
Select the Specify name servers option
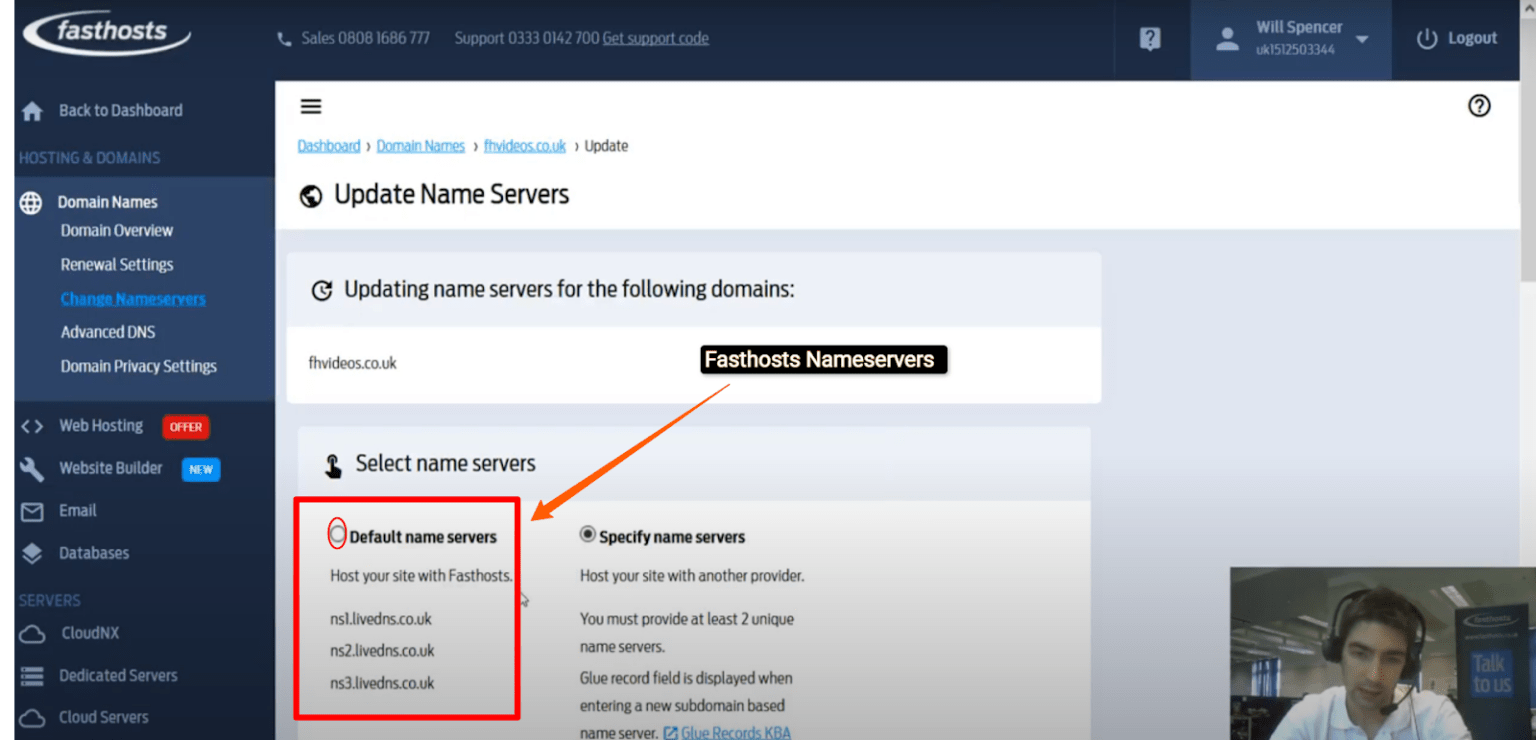[590, 535]
